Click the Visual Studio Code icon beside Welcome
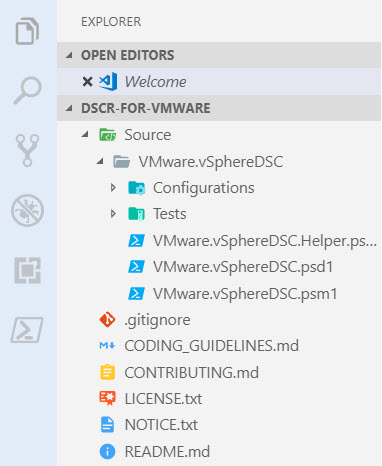 coord(108,81)
